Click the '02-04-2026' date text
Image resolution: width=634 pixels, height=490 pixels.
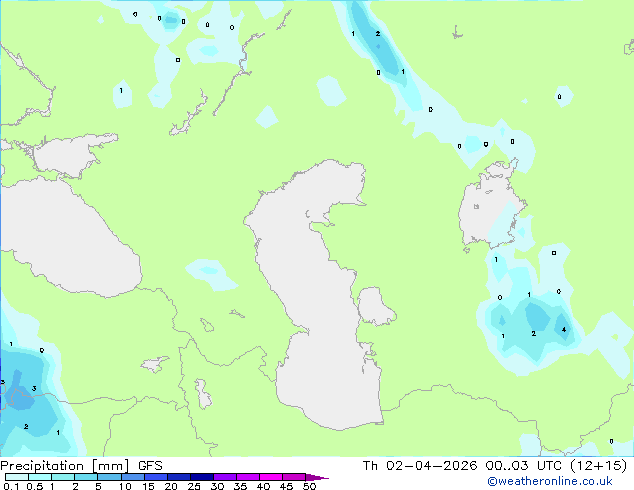[431, 465]
